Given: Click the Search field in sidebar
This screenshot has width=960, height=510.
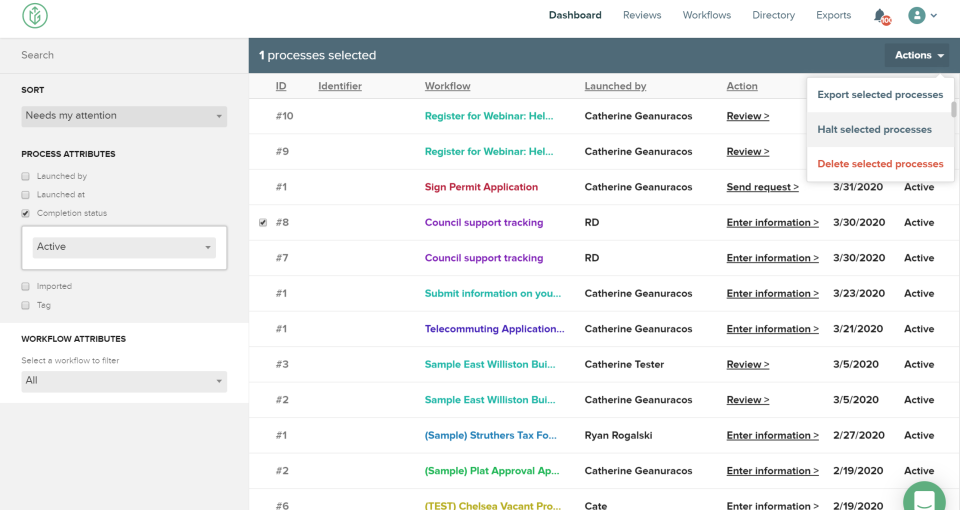Looking at the screenshot, I should (124, 55).
